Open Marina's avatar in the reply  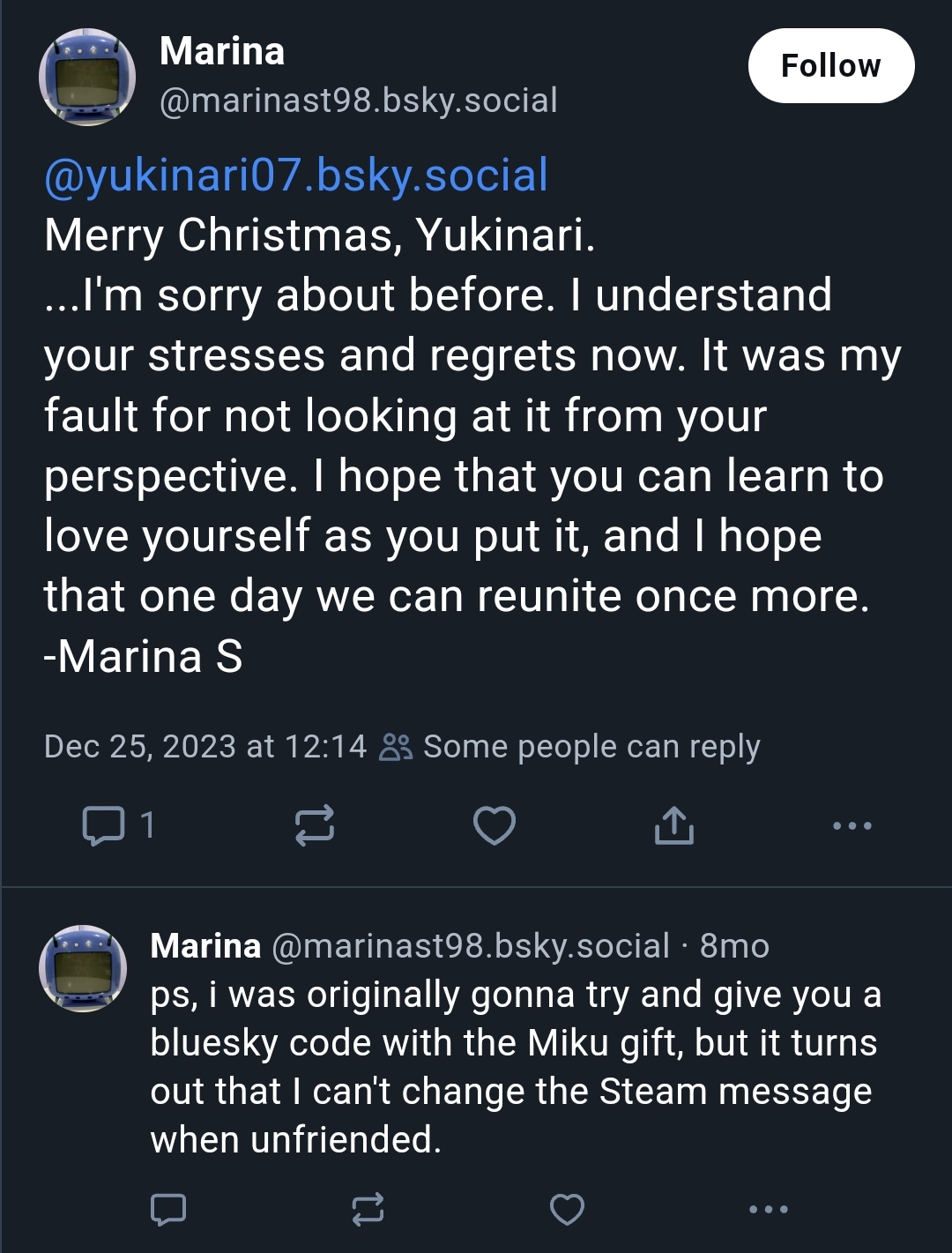coord(83,968)
